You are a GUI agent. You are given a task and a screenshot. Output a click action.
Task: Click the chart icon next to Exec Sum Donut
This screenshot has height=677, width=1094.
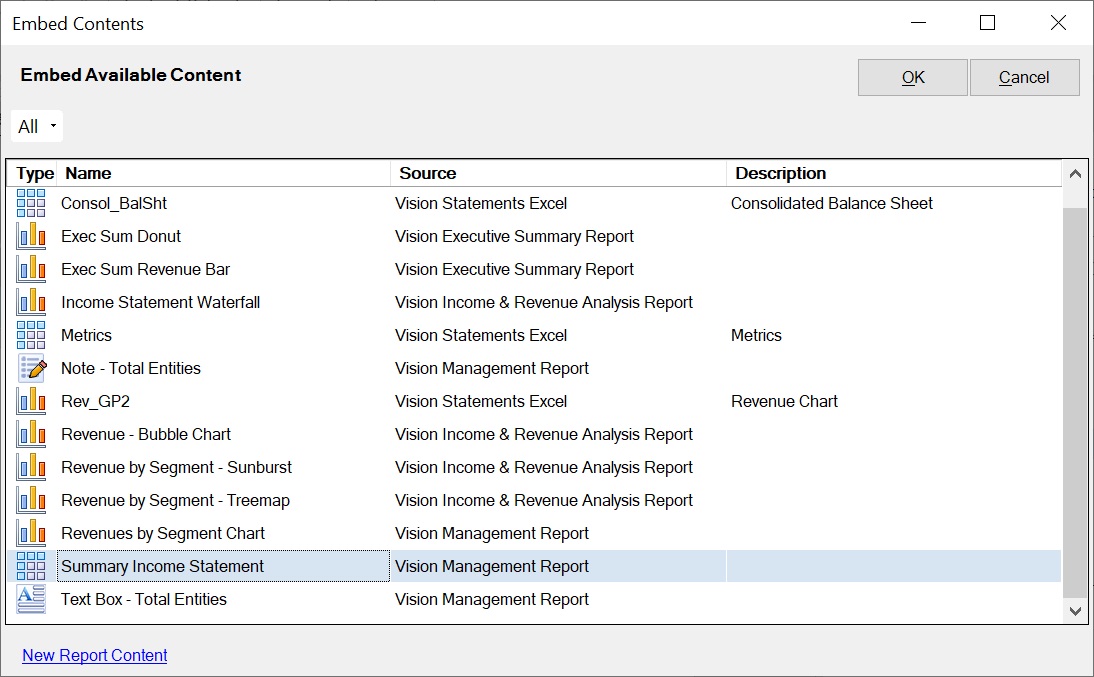pyautogui.click(x=31, y=236)
